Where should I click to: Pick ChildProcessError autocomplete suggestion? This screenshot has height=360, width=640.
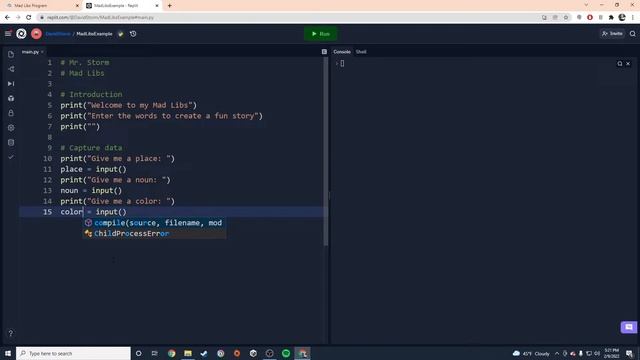pos(155,233)
